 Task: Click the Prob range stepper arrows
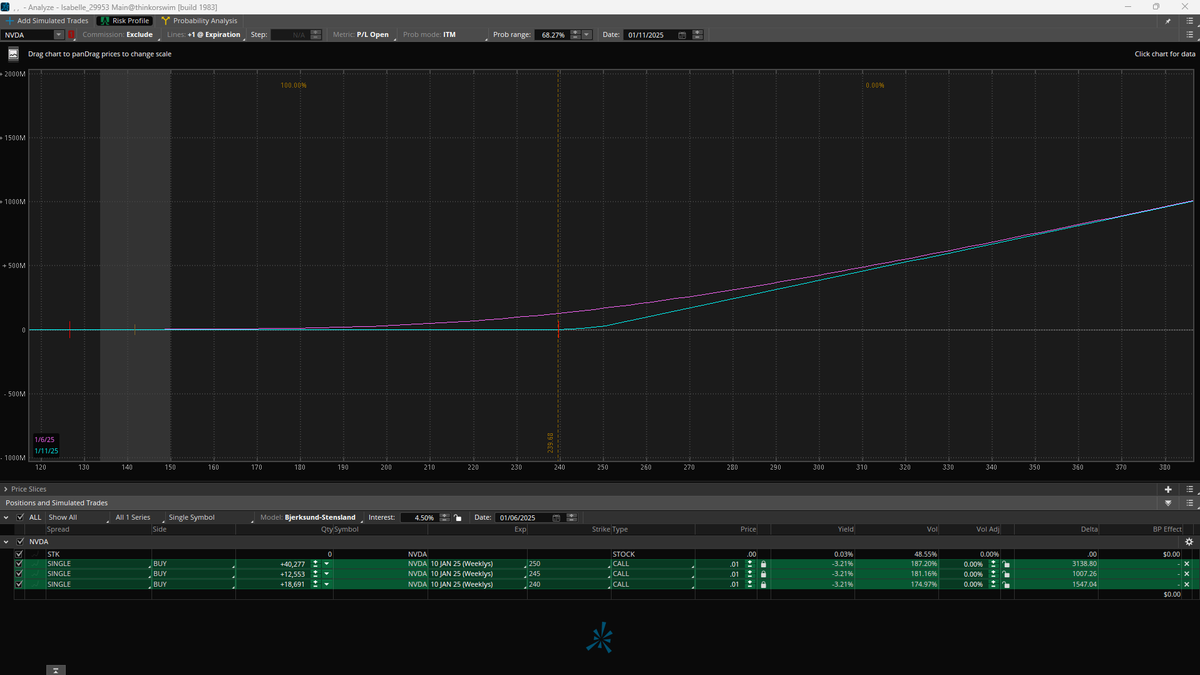tap(574, 34)
